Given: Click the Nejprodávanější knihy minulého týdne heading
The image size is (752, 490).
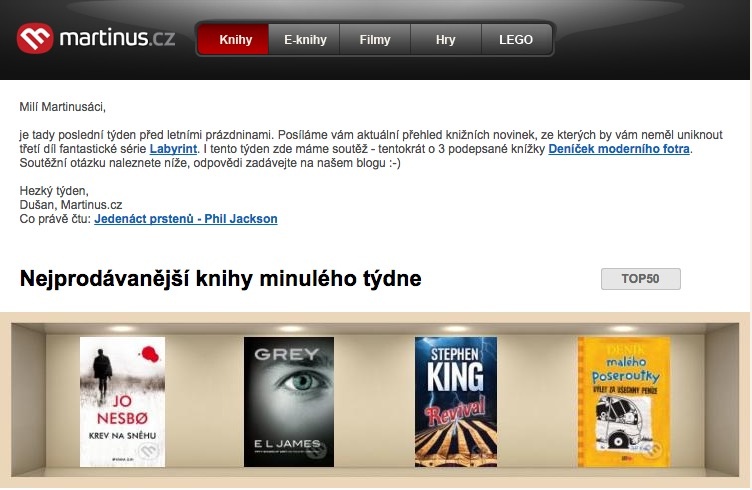Looking at the screenshot, I should point(221,279).
